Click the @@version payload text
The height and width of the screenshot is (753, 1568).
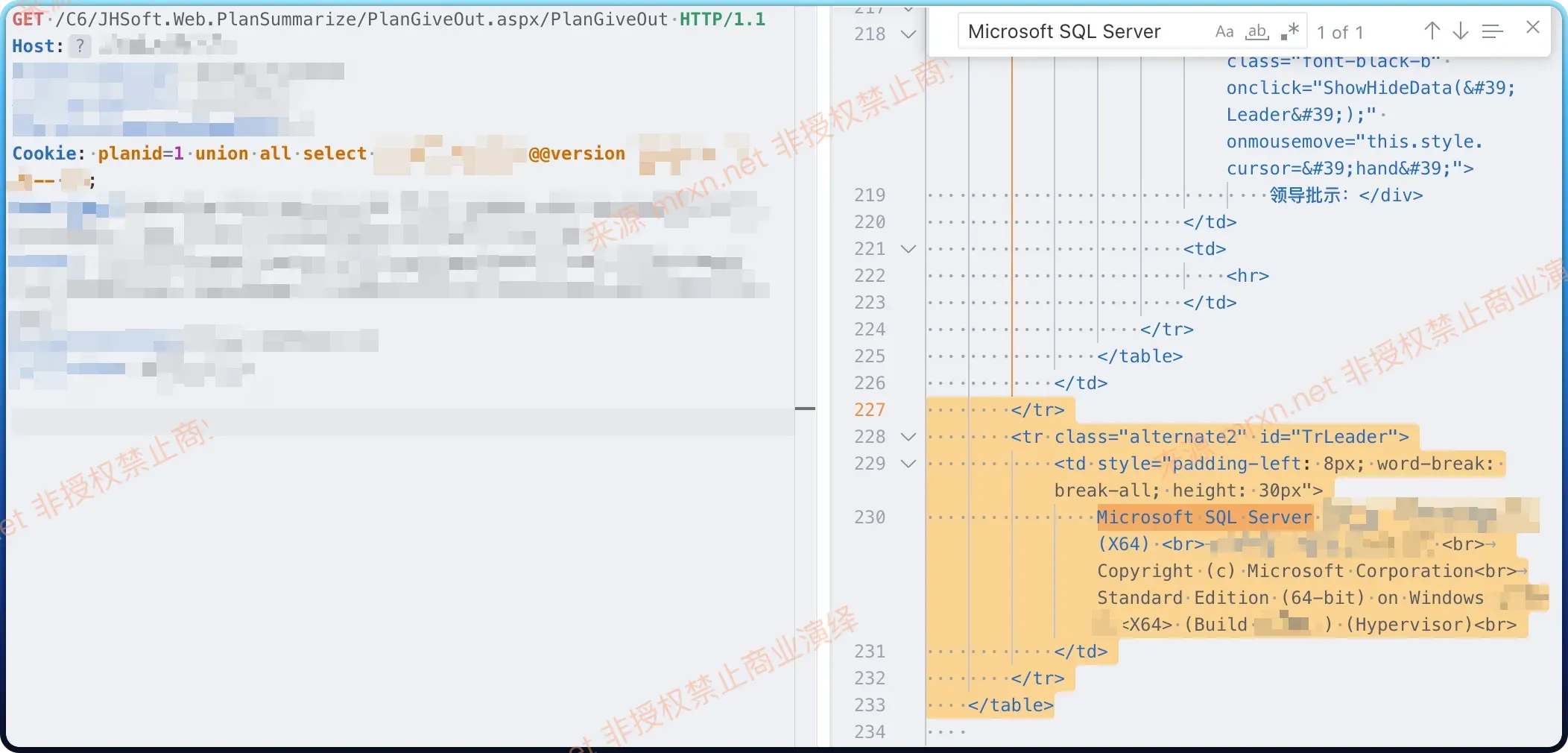click(577, 153)
